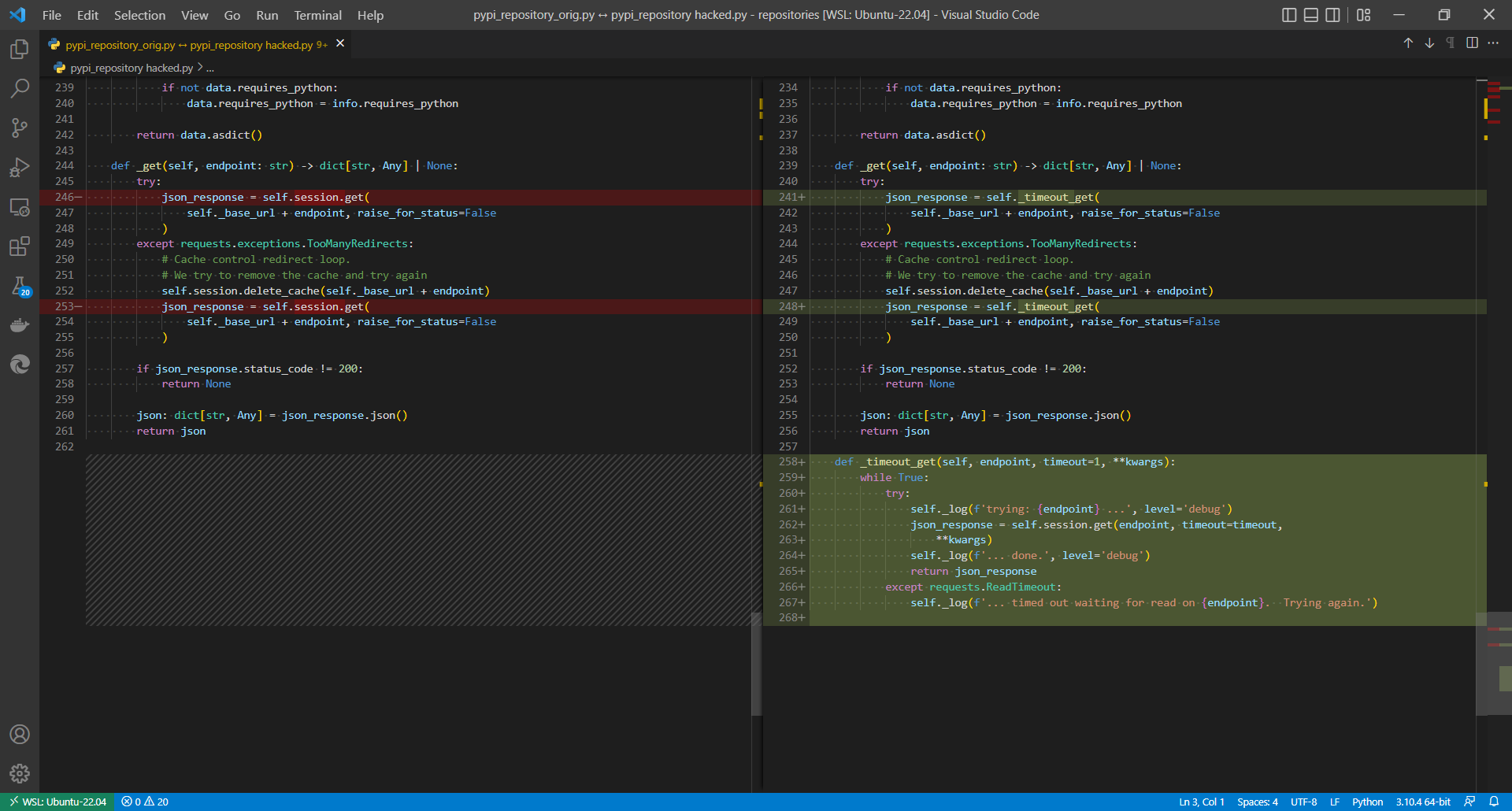Open the Testing view with 20 badge
1512x811 pixels.
coord(20,286)
